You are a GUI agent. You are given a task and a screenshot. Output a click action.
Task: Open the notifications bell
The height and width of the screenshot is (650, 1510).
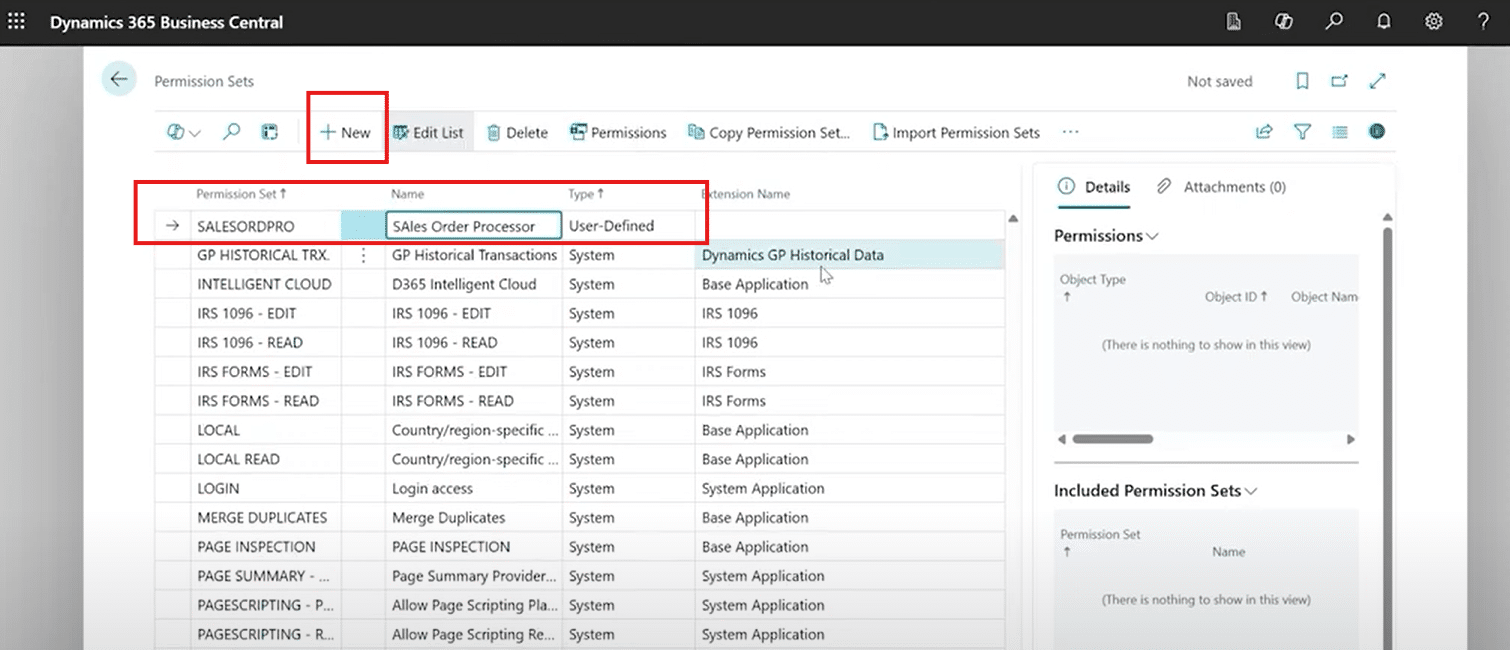[x=1384, y=21]
